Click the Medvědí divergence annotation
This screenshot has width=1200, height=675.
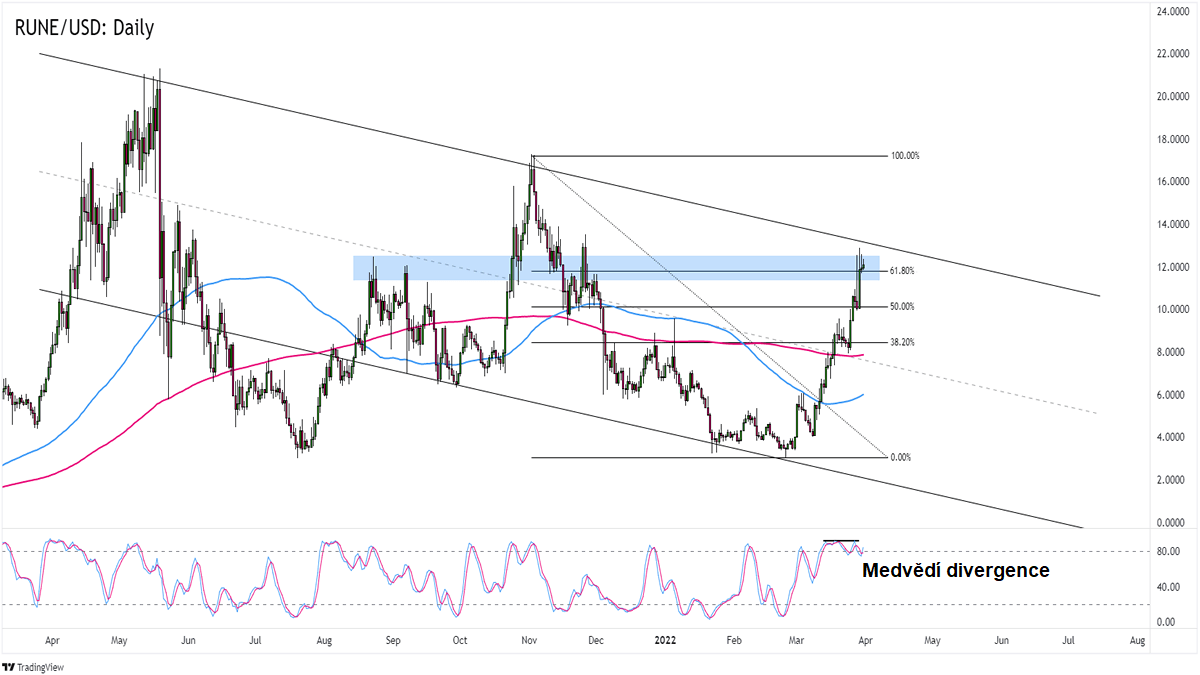tap(955, 570)
